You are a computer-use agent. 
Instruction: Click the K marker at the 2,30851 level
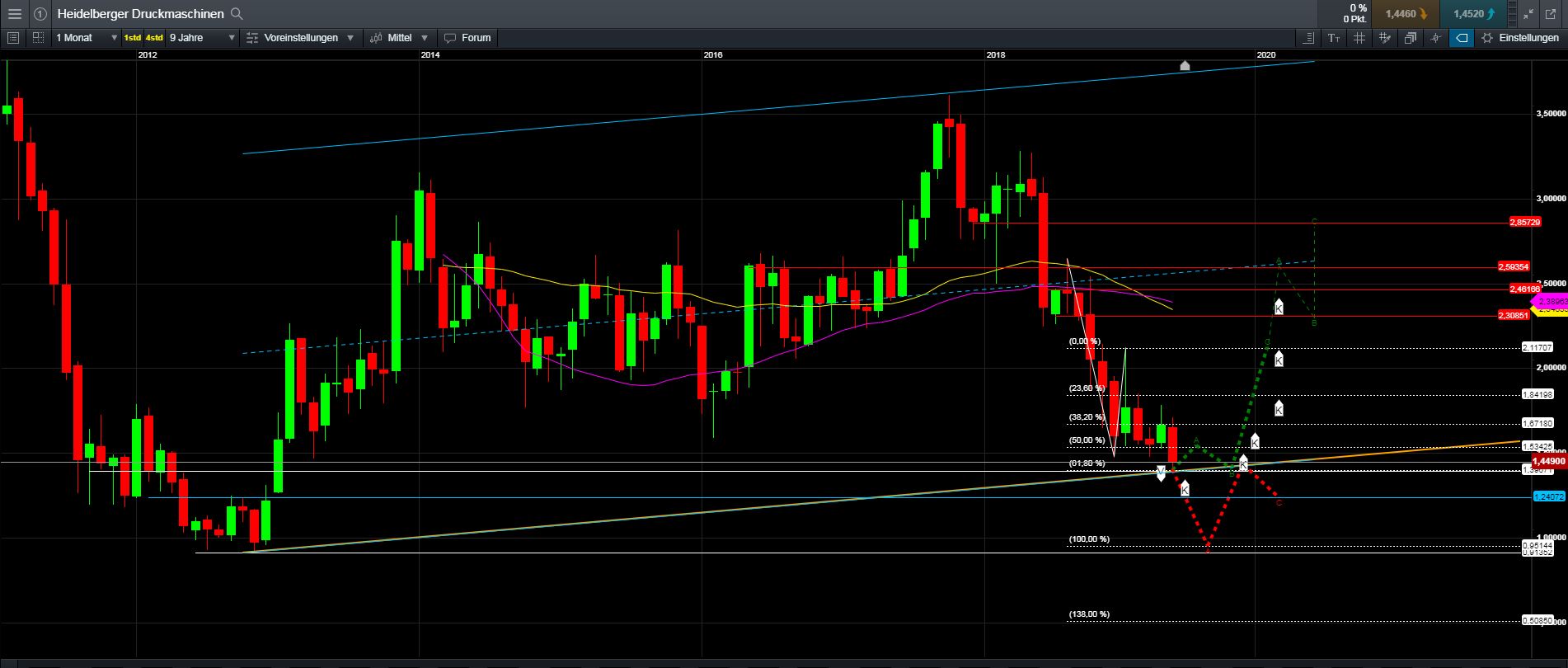(1279, 308)
